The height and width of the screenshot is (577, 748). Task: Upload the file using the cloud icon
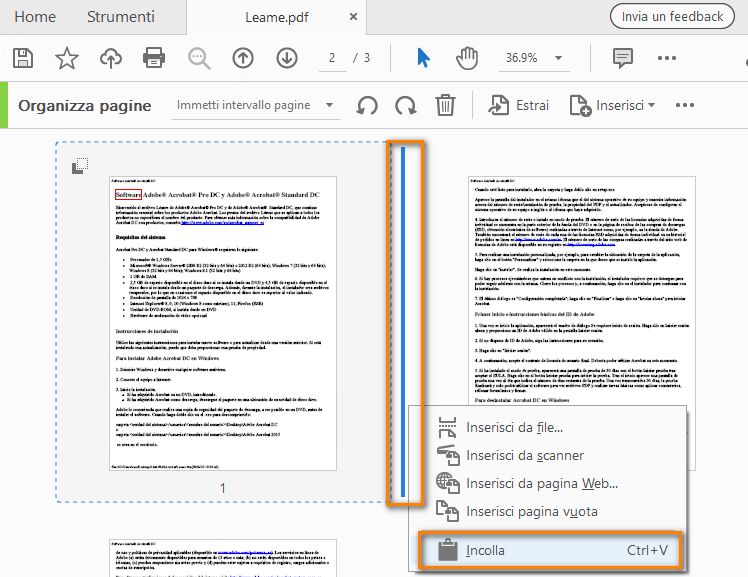point(111,58)
